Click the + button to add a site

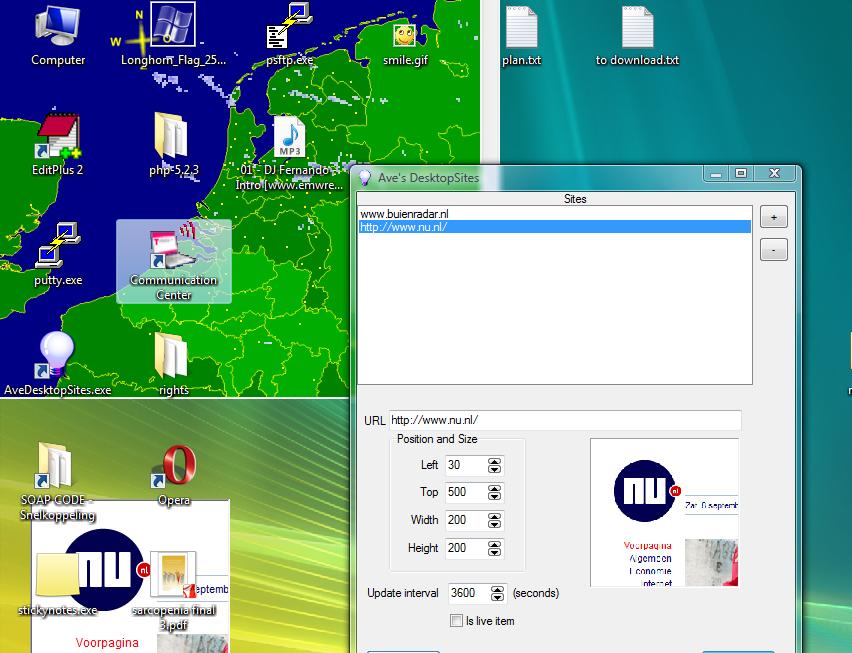click(773, 217)
